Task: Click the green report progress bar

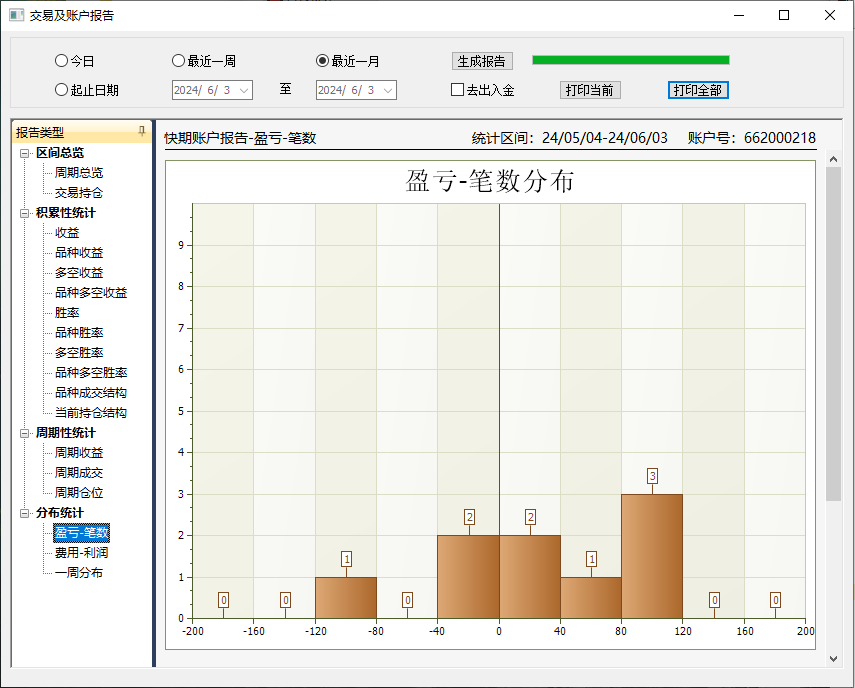Action: click(631, 60)
